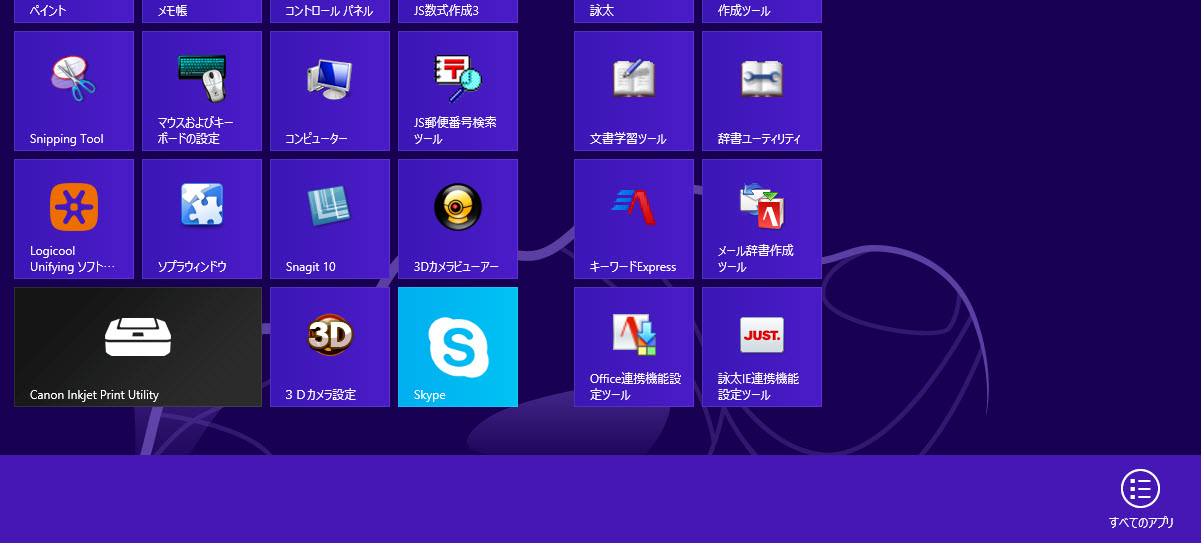
Task: Open the ソブラウィンドウ tile
Action: point(202,219)
